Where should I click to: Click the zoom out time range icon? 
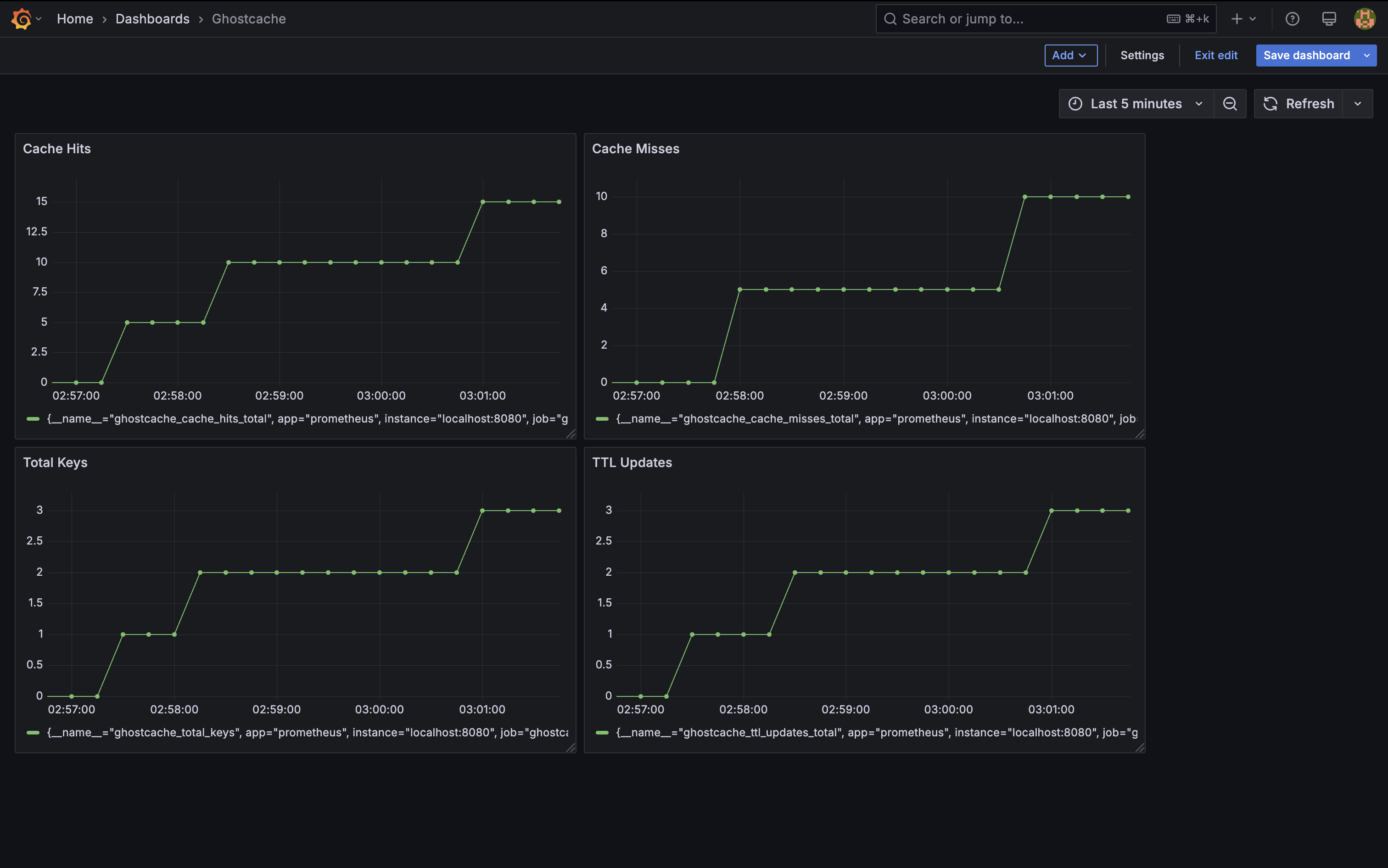pos(1230,104)
